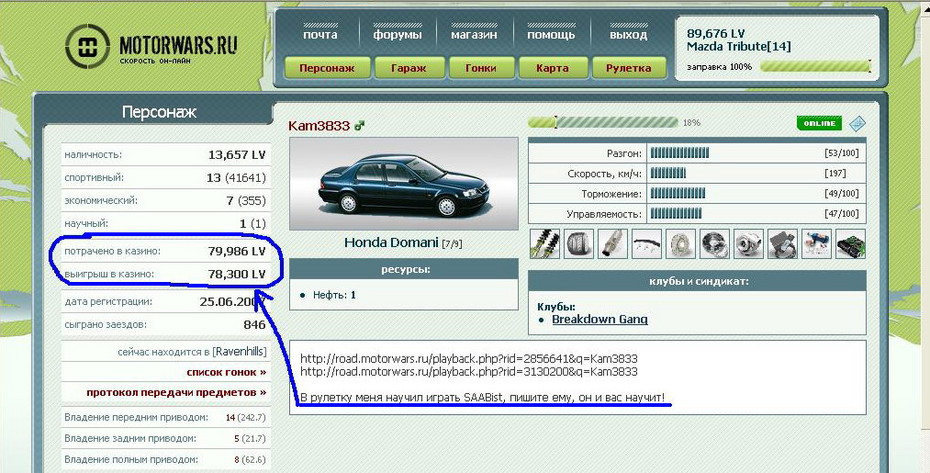930x473 pixels.
Task: Click the Kam3833 player name
Action: click(319, 125)
